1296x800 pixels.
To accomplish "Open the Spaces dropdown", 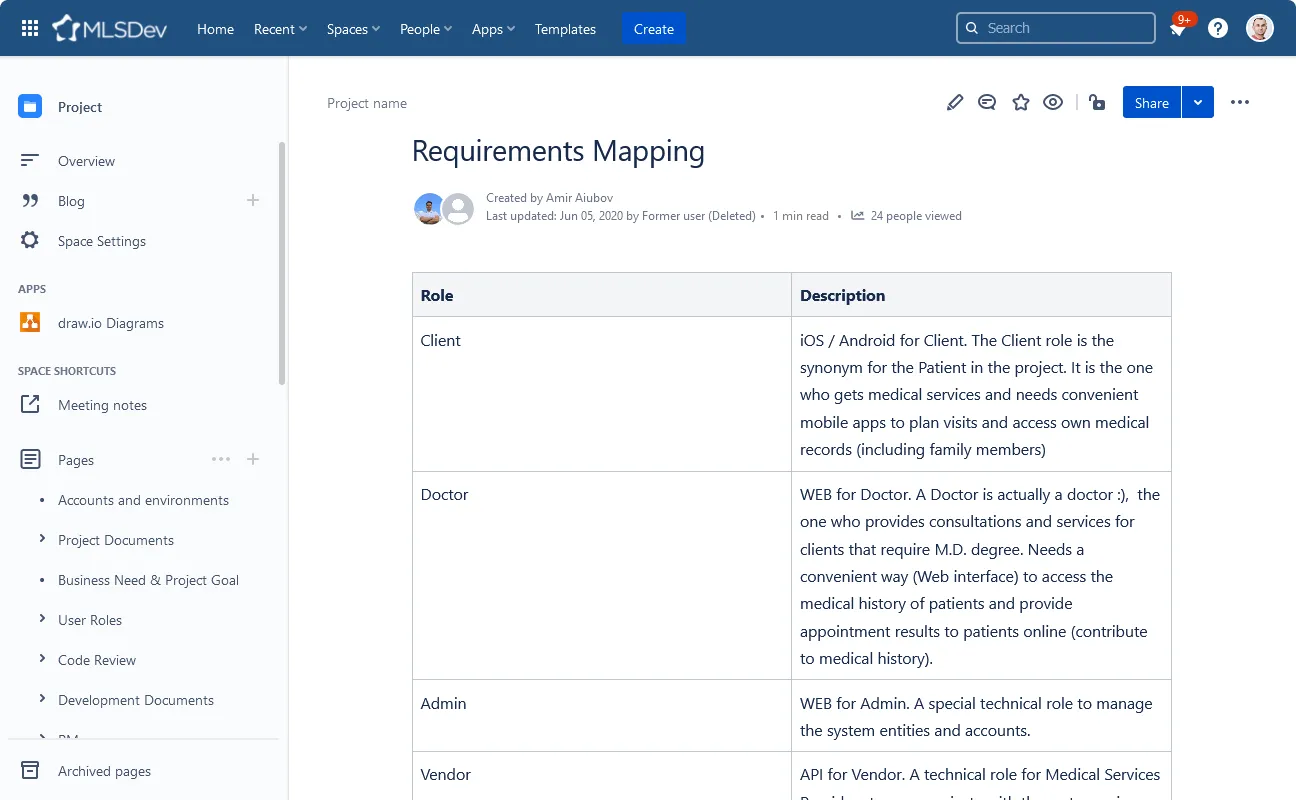I will [352, 29].
